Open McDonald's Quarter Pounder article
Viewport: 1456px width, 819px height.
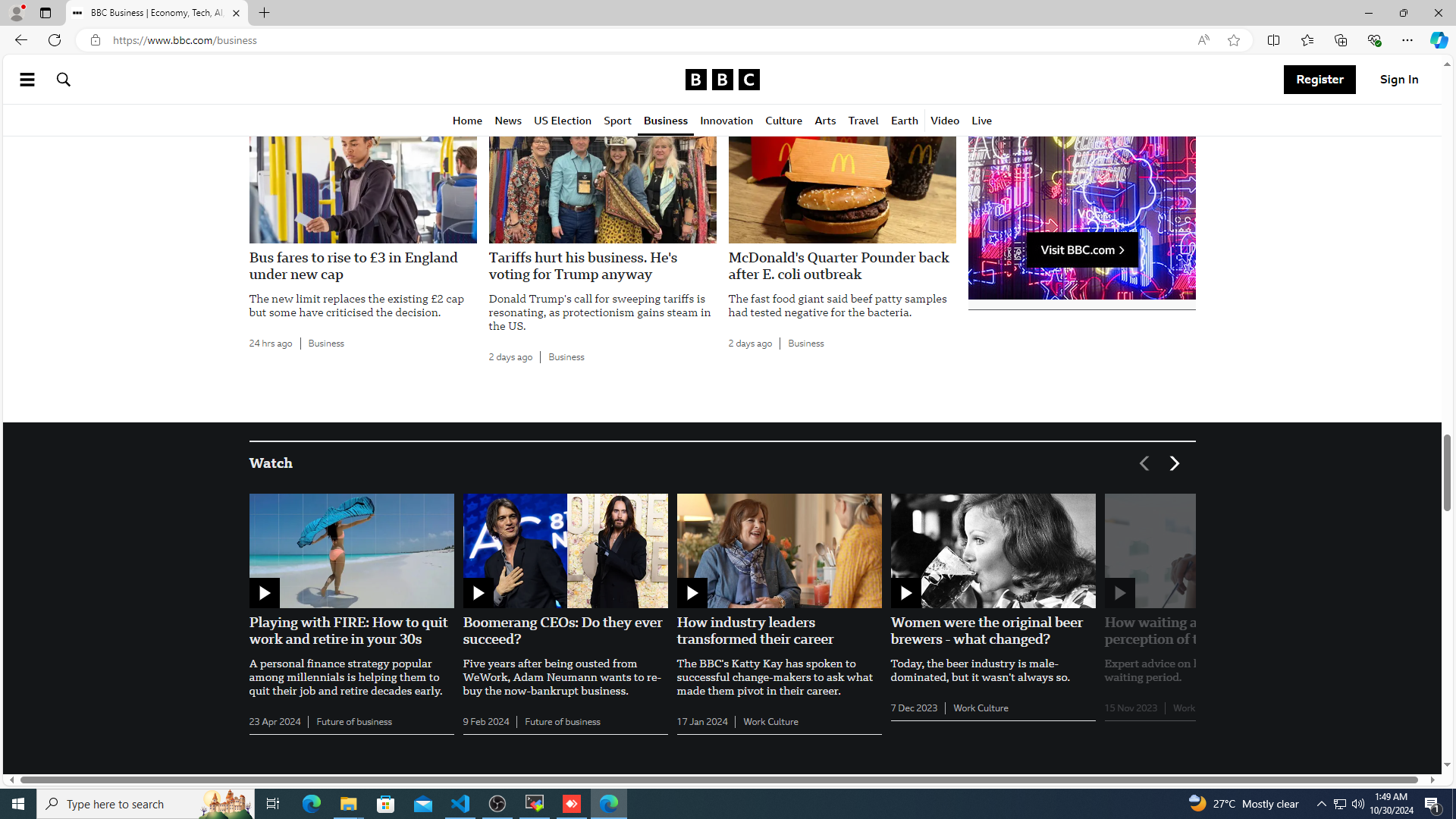click(839, 266)
